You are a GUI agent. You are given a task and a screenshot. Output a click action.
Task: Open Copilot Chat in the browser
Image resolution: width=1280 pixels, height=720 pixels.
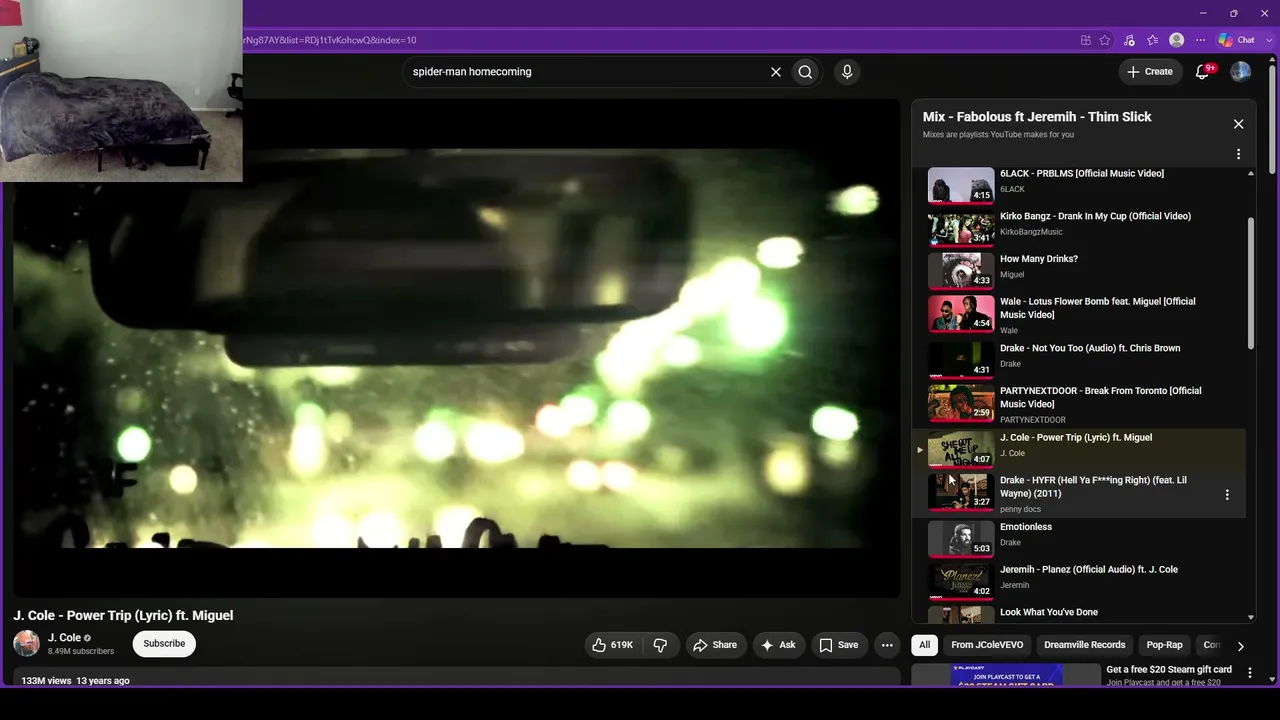point(1237,40)
